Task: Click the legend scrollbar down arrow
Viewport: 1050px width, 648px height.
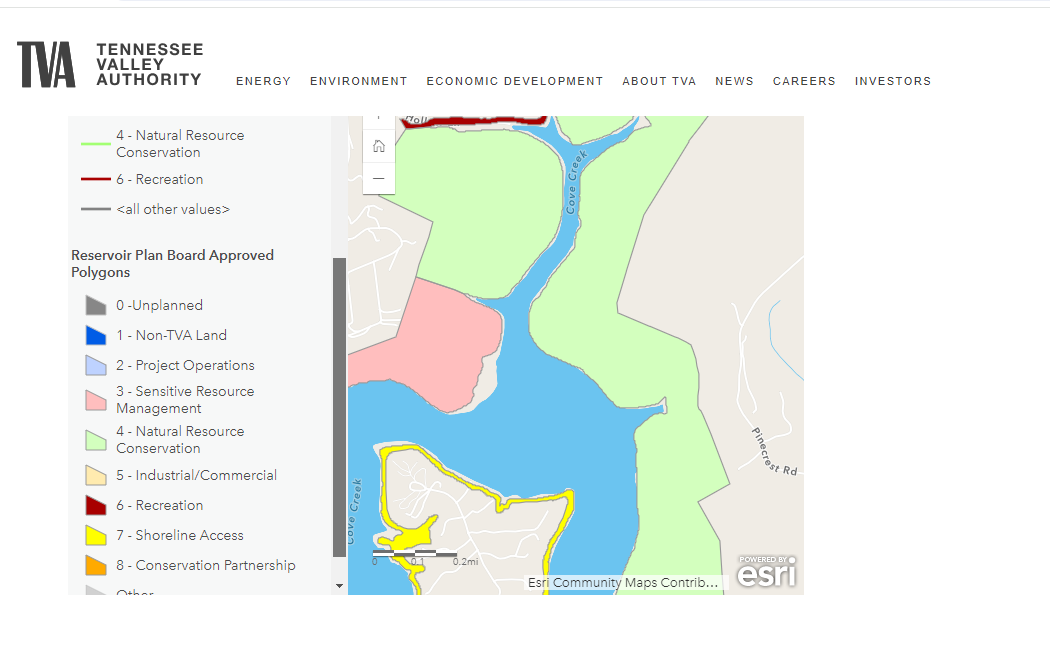Action: click(x=339, y=586)
